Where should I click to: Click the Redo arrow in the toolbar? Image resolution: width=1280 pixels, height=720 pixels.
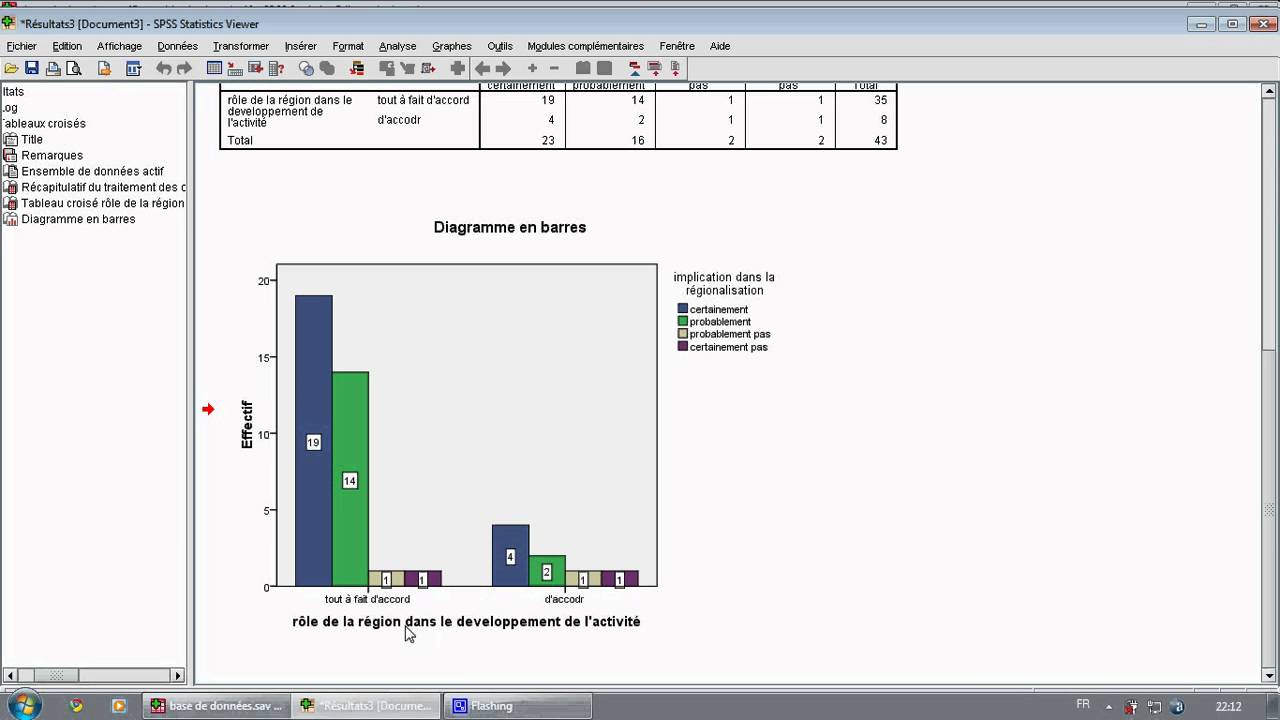tap(184, 68)
